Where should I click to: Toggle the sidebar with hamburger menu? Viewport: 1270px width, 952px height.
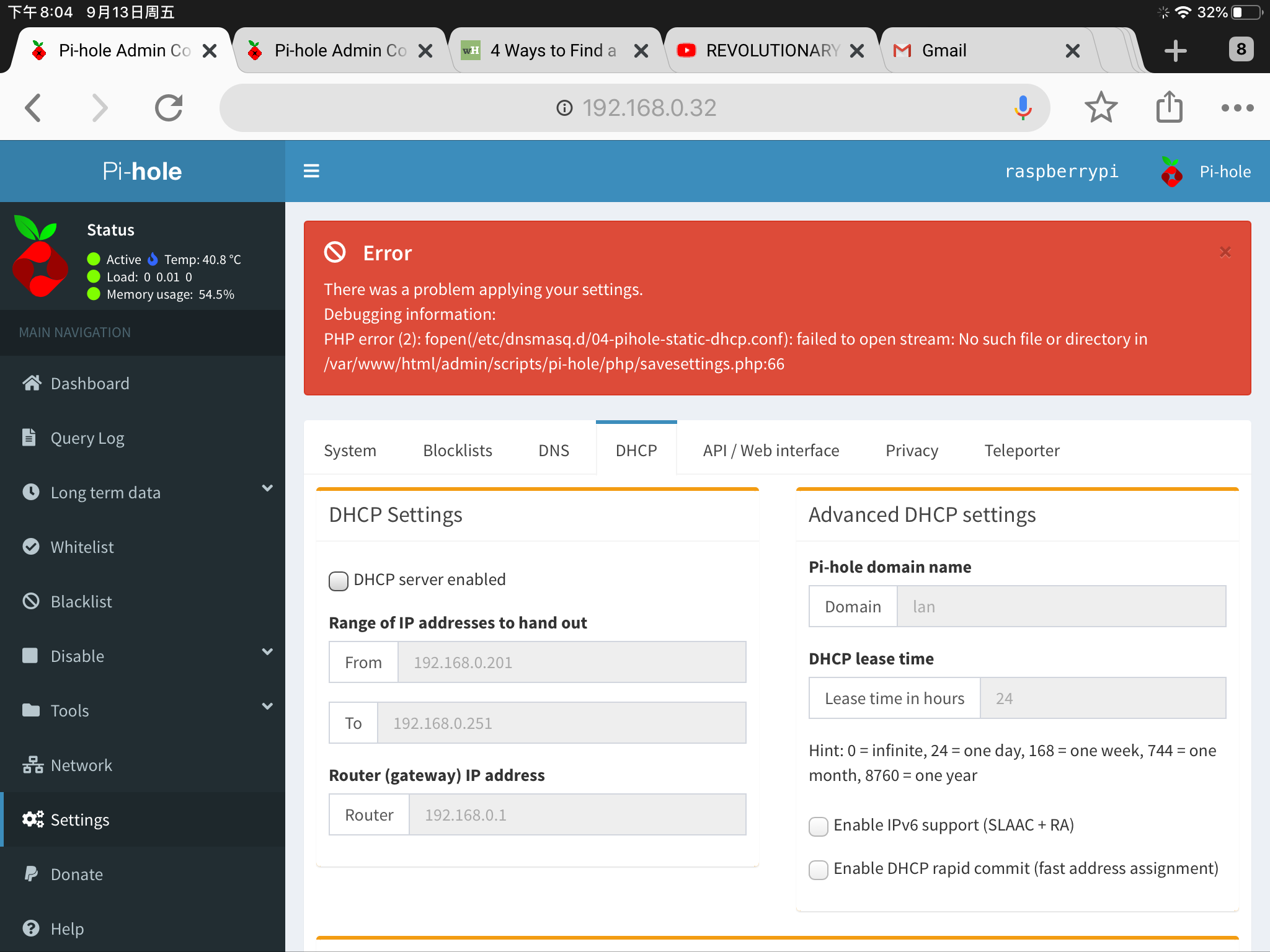(311, 171)
